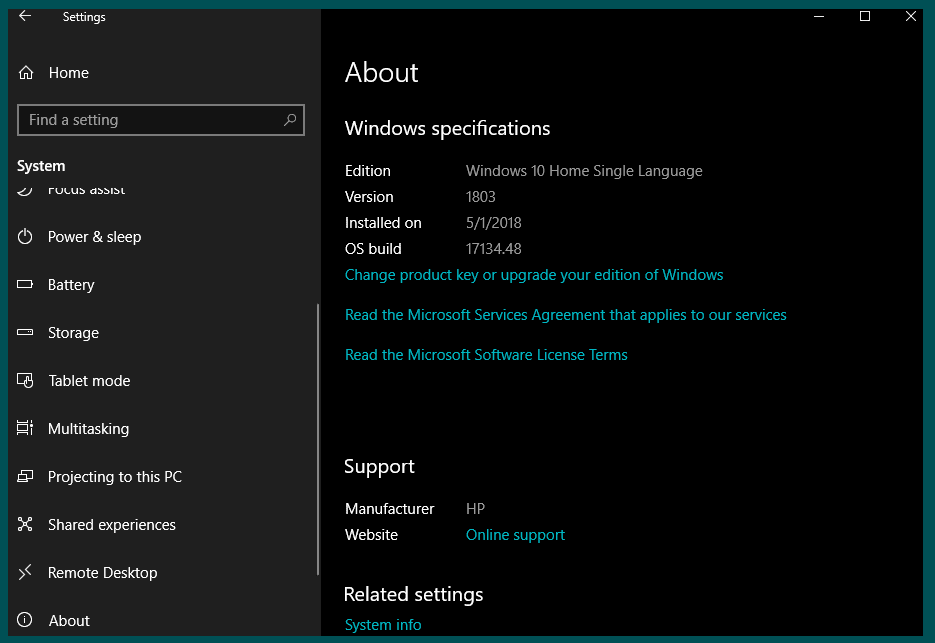Click the System section label
The height and width of the screenshot is (643, 935).
(x=41, y=166)
